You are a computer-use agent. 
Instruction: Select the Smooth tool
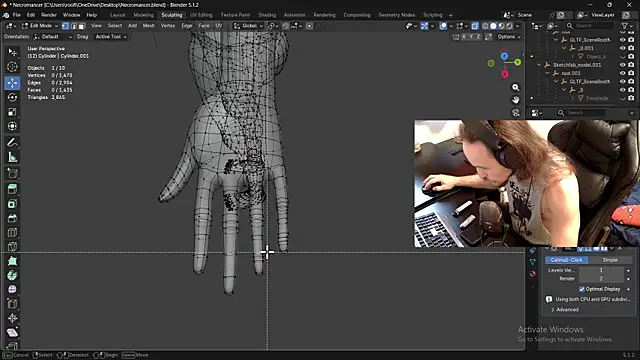12,289
